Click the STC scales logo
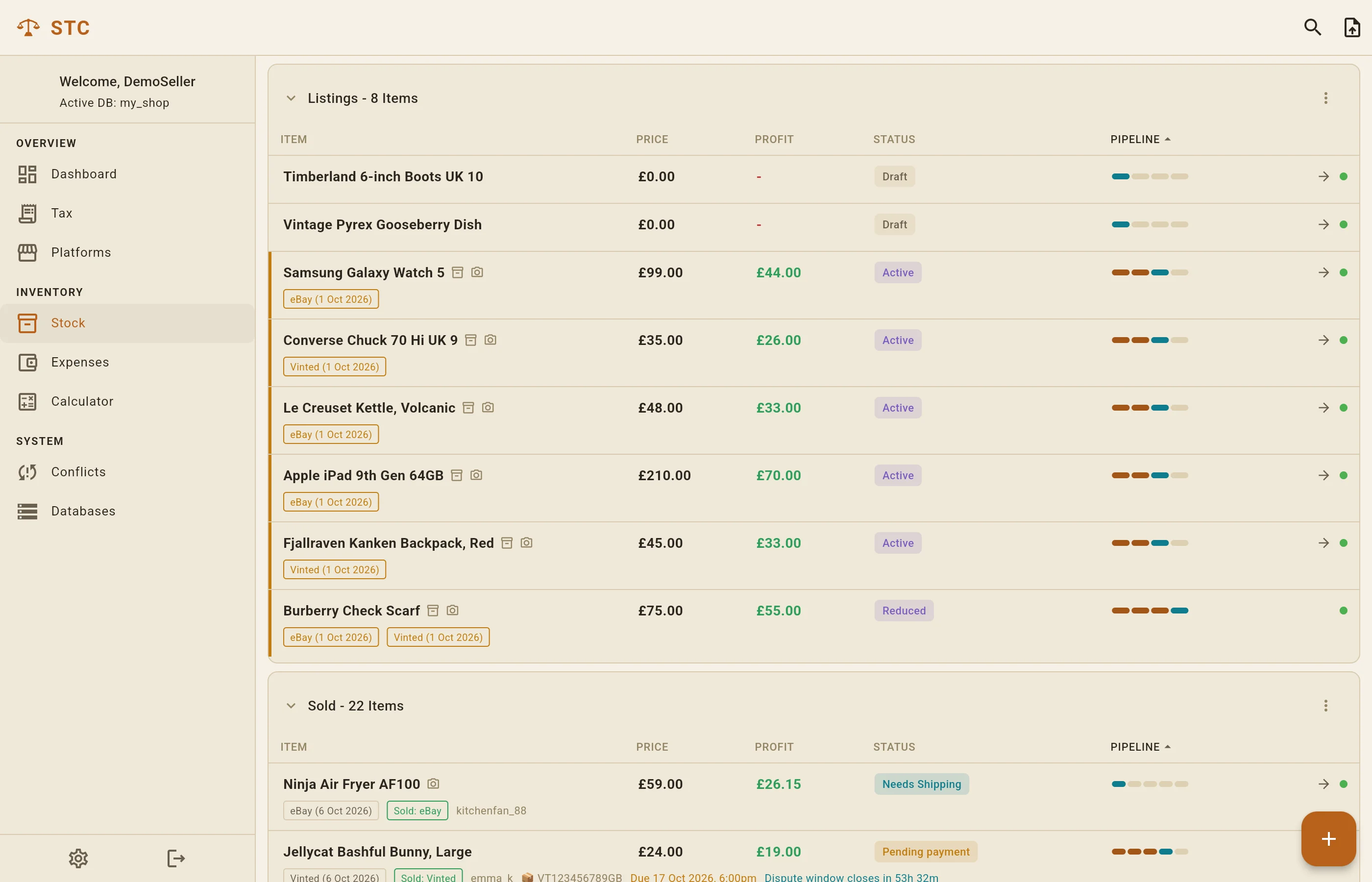Screen dimensions: 1372x882 [x=28, y=27]
